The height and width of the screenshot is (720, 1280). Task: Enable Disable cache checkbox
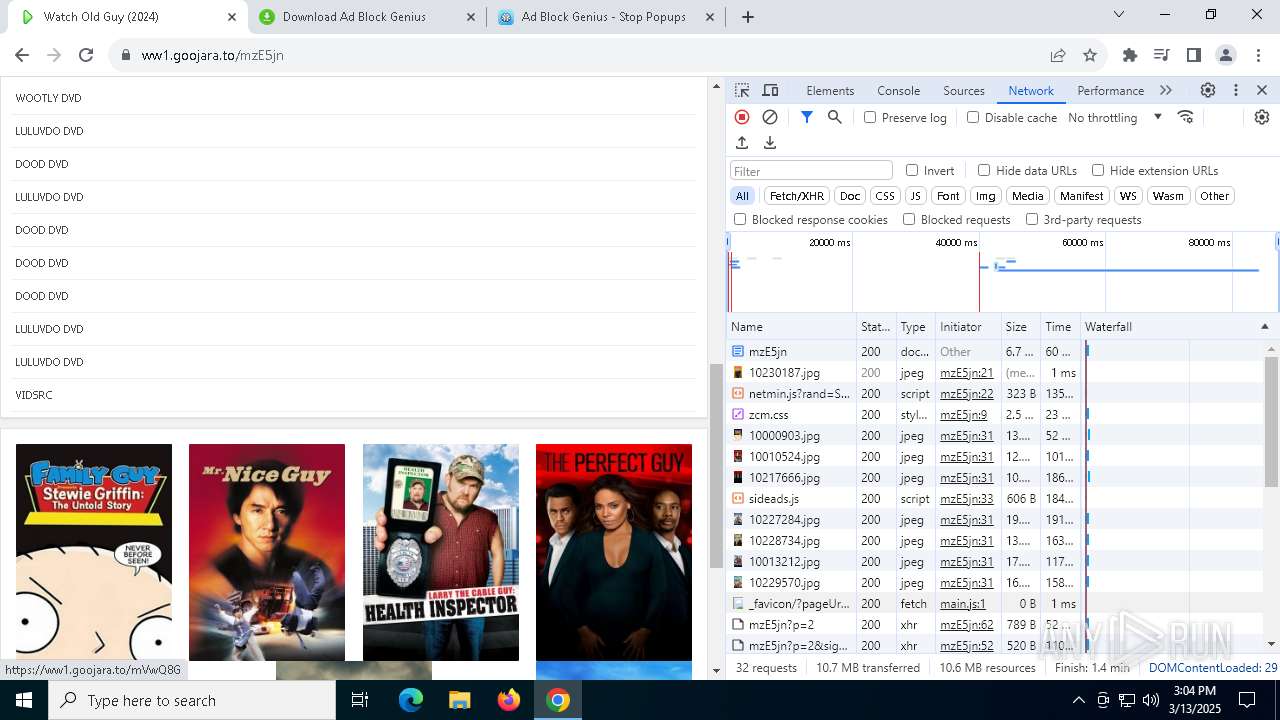(x=973, y=117)
